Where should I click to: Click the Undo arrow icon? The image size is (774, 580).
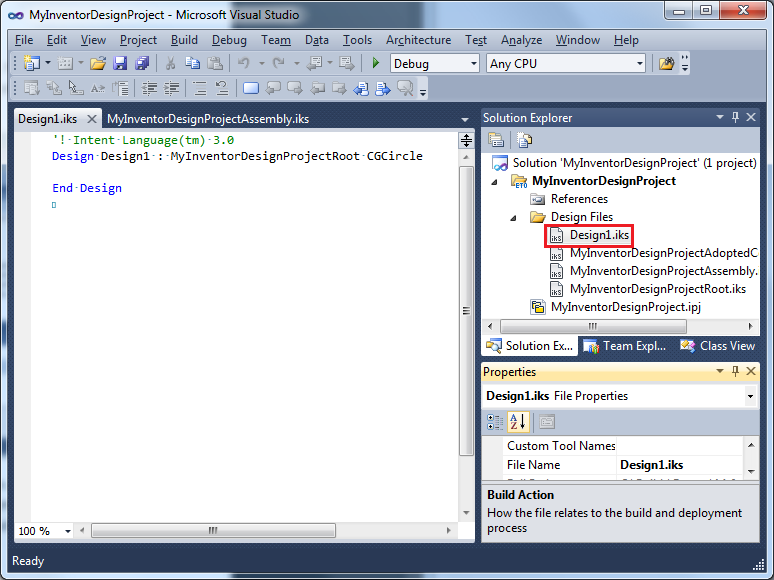[244, 63]
